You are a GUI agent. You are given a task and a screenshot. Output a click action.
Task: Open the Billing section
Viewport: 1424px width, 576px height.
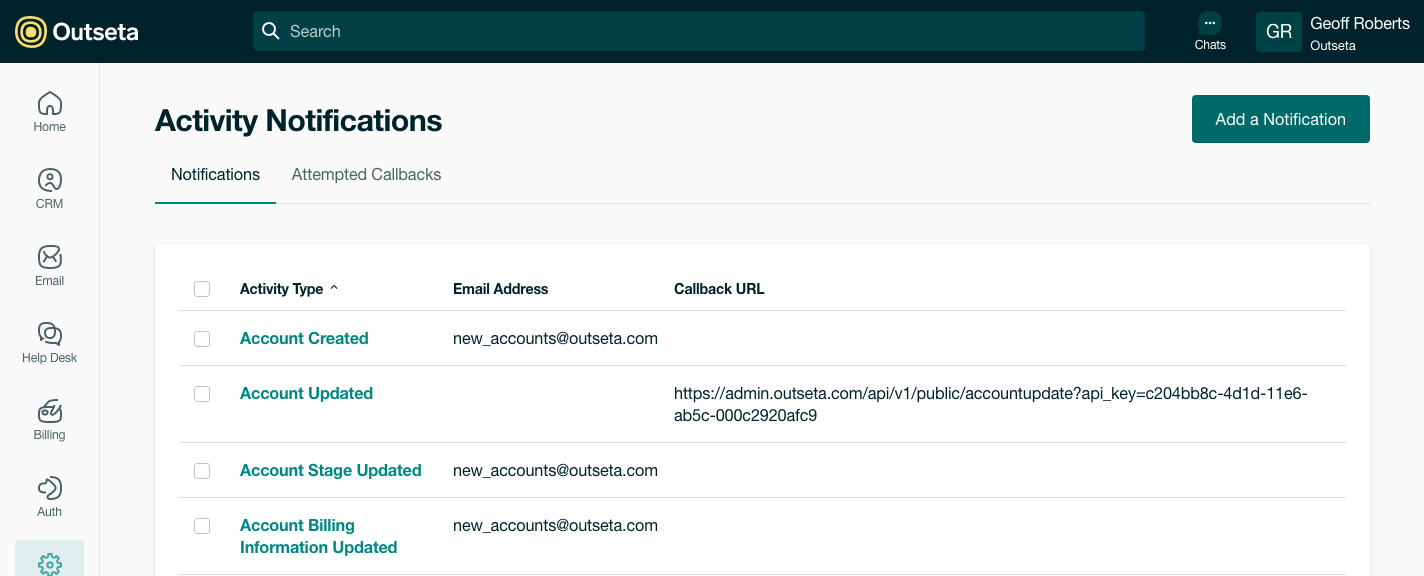point(49,419)
